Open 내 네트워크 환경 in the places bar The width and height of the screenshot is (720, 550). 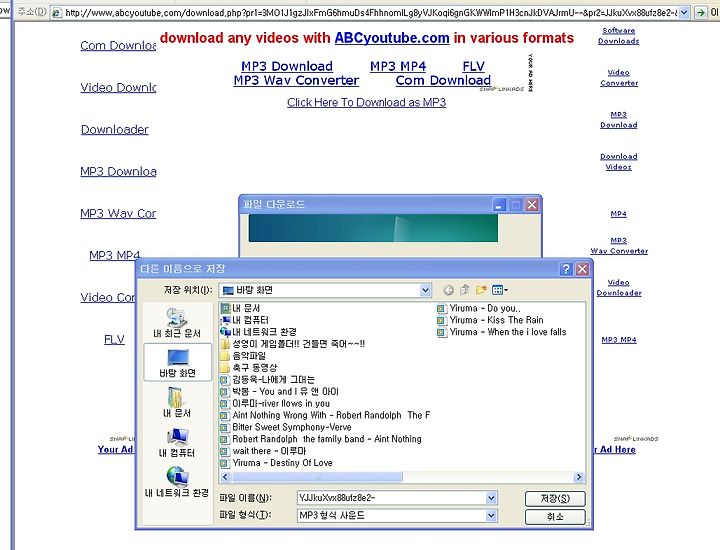177,482
